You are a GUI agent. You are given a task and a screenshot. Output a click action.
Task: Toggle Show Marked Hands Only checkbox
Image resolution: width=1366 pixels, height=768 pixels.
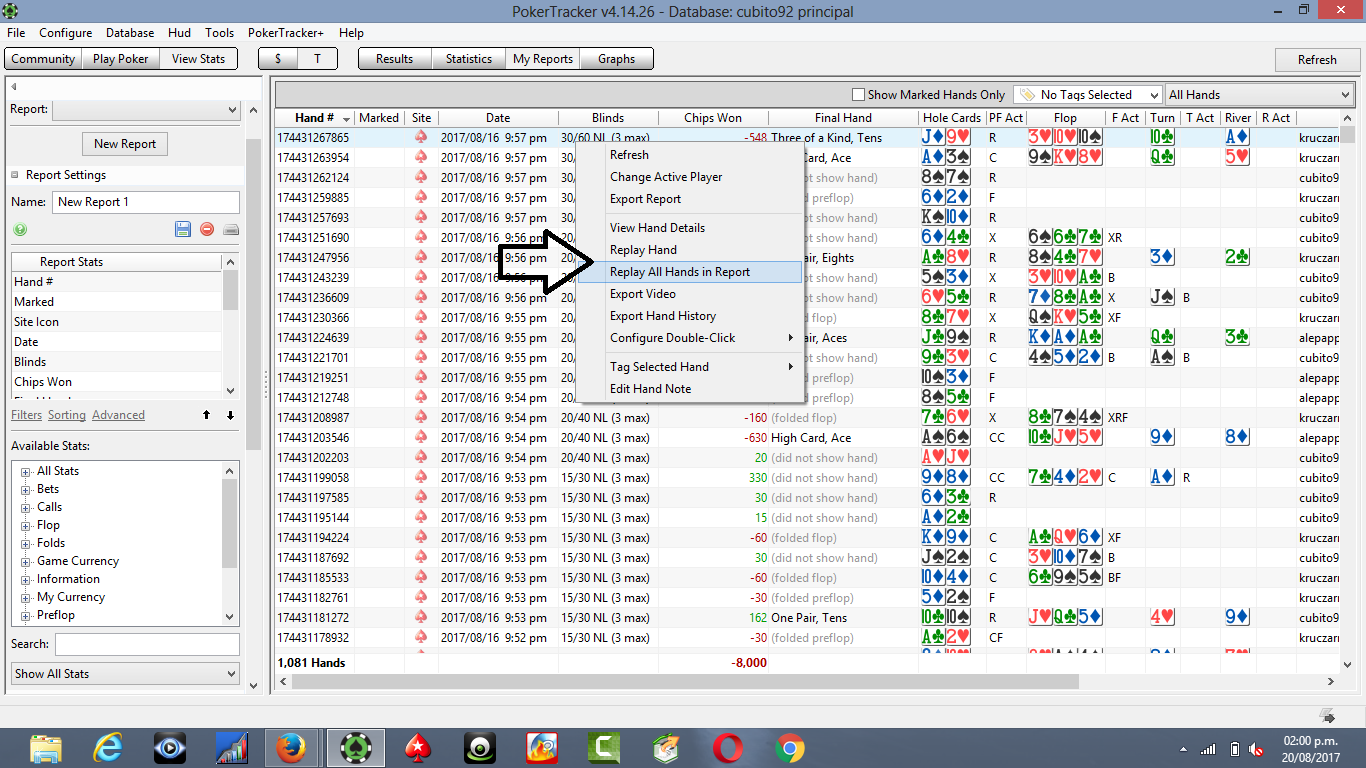click(x=858, y=95)
